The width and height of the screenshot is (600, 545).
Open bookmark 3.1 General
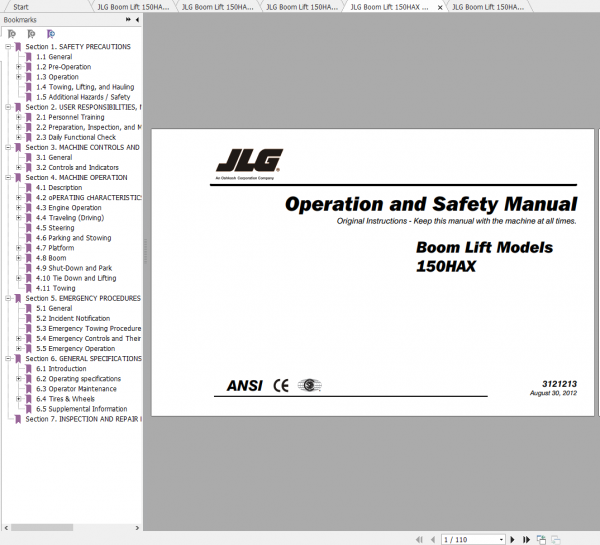pyautogui.click(x=54, y=157)
